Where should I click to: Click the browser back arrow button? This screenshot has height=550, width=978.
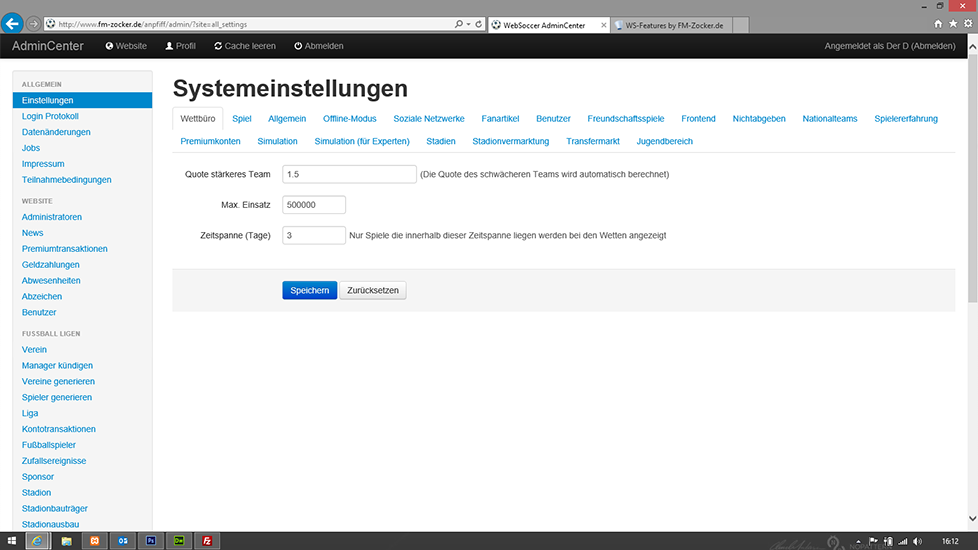click(x=14, y=22)
